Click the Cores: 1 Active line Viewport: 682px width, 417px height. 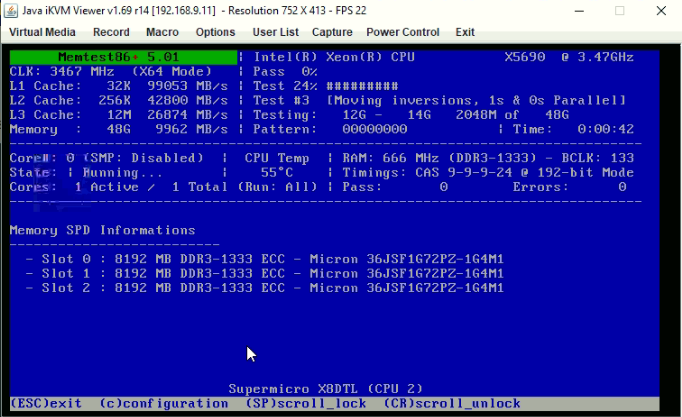pyautogui.click(x=164, y=187)
